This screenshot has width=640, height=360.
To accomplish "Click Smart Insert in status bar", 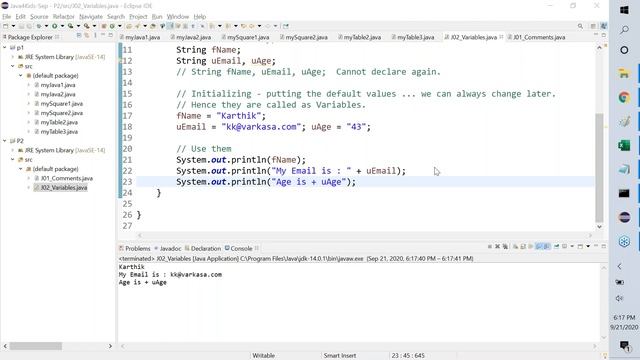I will 340,356.
